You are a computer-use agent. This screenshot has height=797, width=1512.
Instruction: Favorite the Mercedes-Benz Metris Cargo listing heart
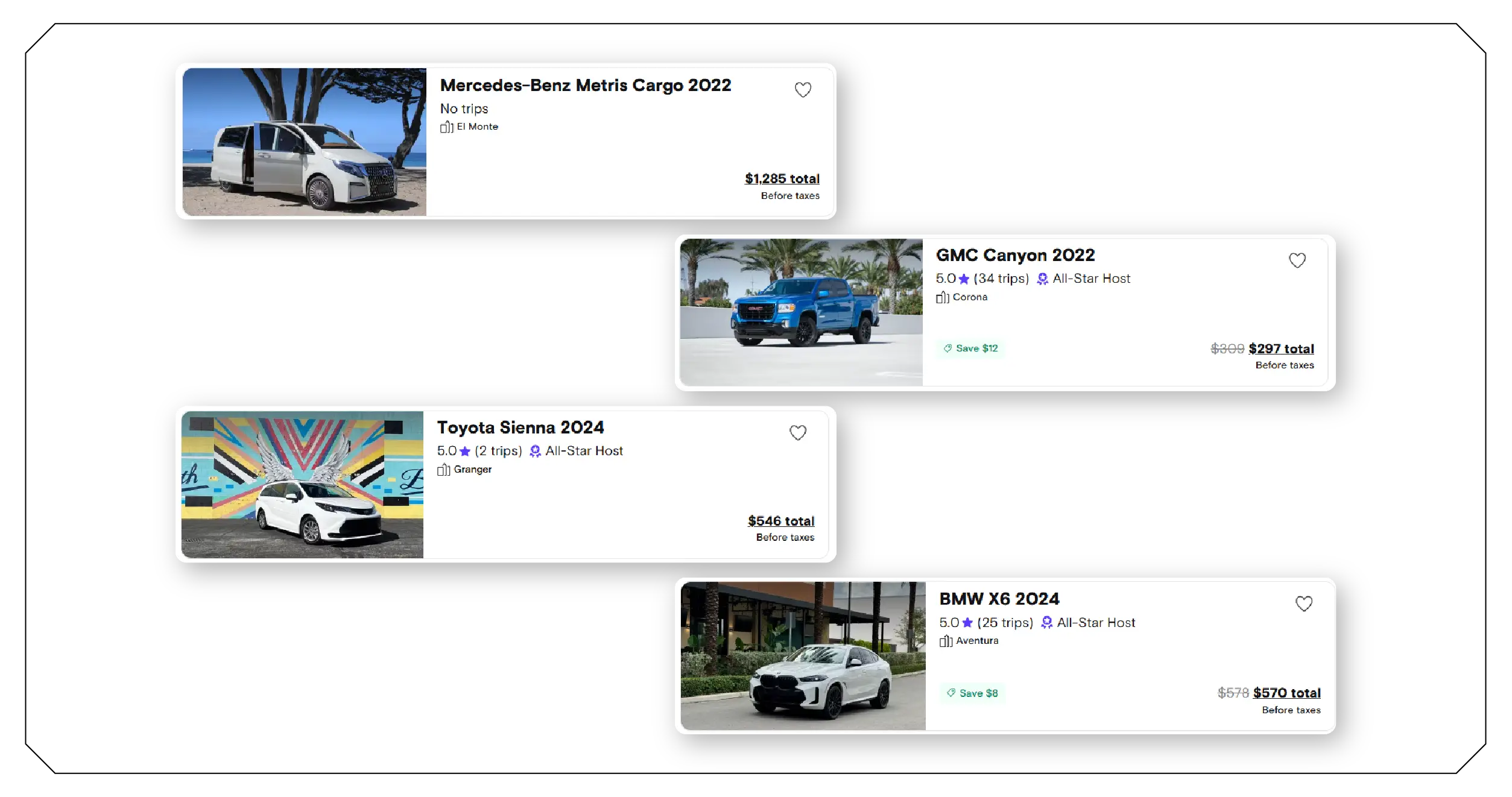(x=803, y=90)
